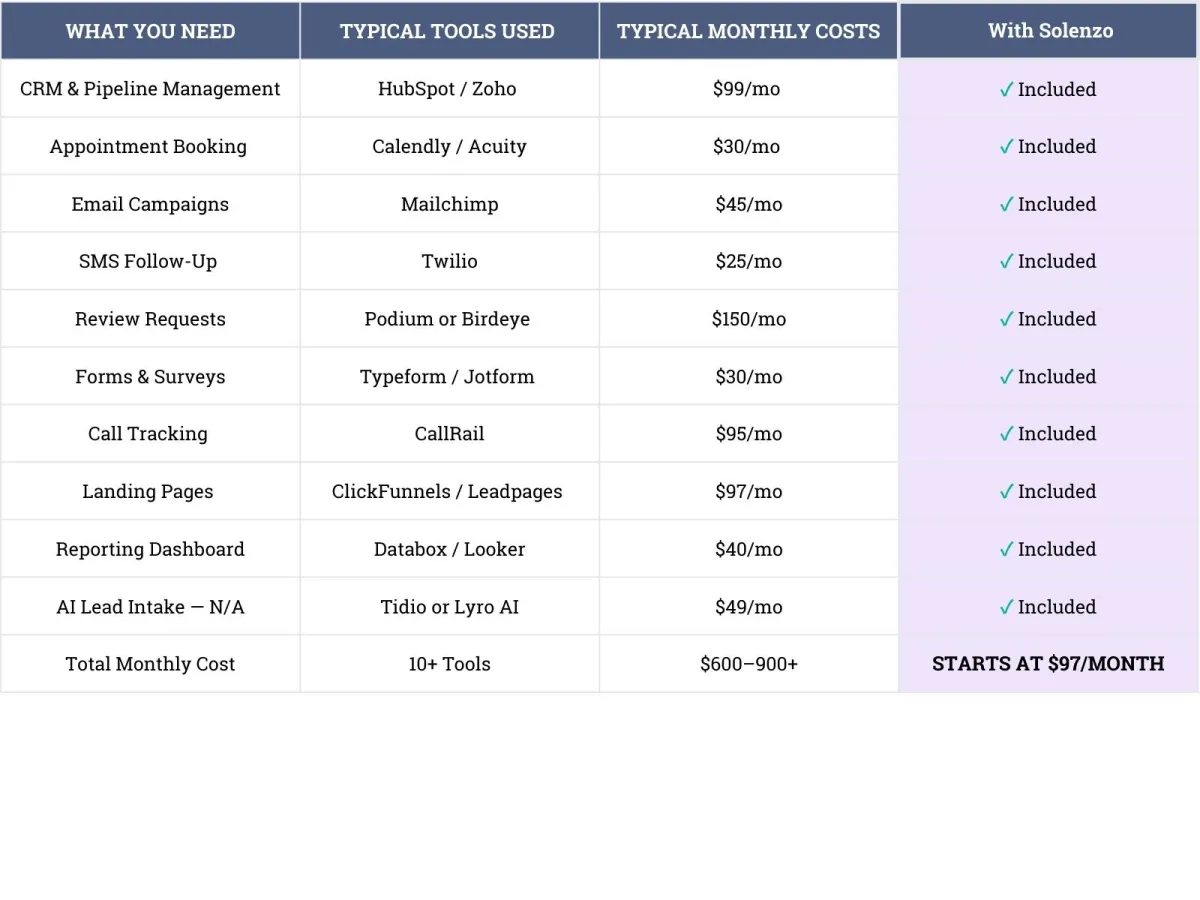1200x900 pixels.
Task: Click the $97/mo price
Action: (x=748, y=491)
